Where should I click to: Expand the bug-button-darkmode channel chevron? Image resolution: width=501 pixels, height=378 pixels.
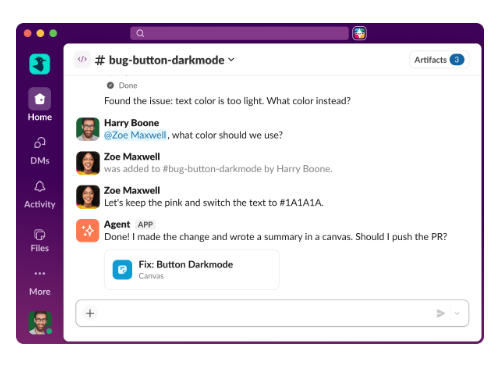click(231, 60)
